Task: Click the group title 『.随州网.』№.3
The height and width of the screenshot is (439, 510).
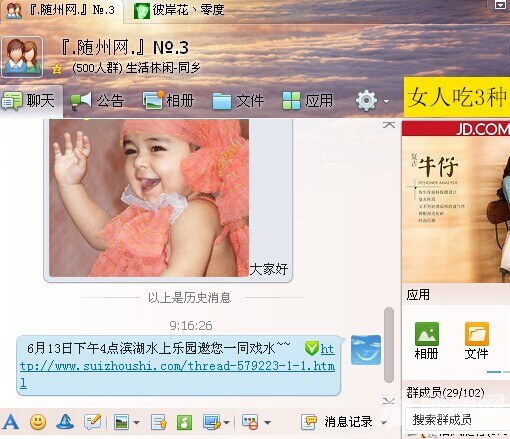Action: [125, 47]
